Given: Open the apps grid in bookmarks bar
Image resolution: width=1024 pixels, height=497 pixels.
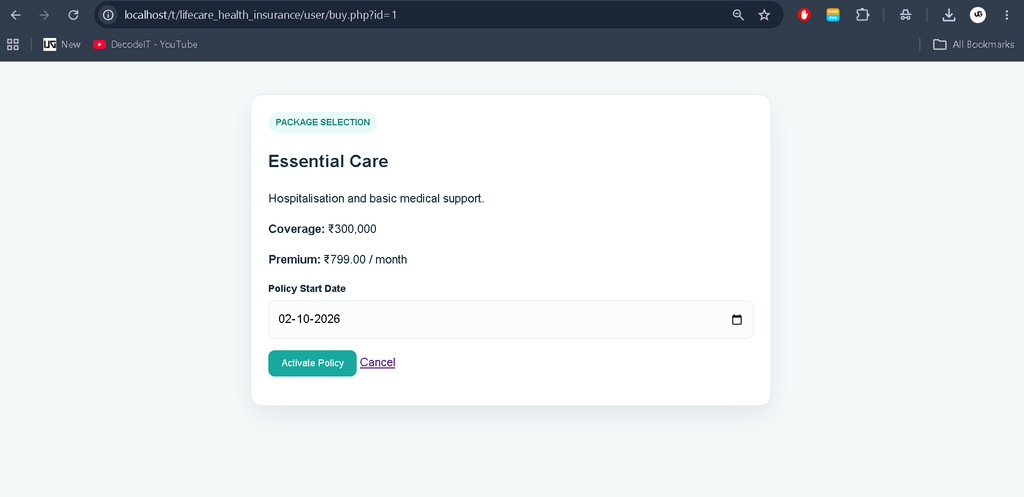Looking at the screenshot, I should click(x=12, y=44).
